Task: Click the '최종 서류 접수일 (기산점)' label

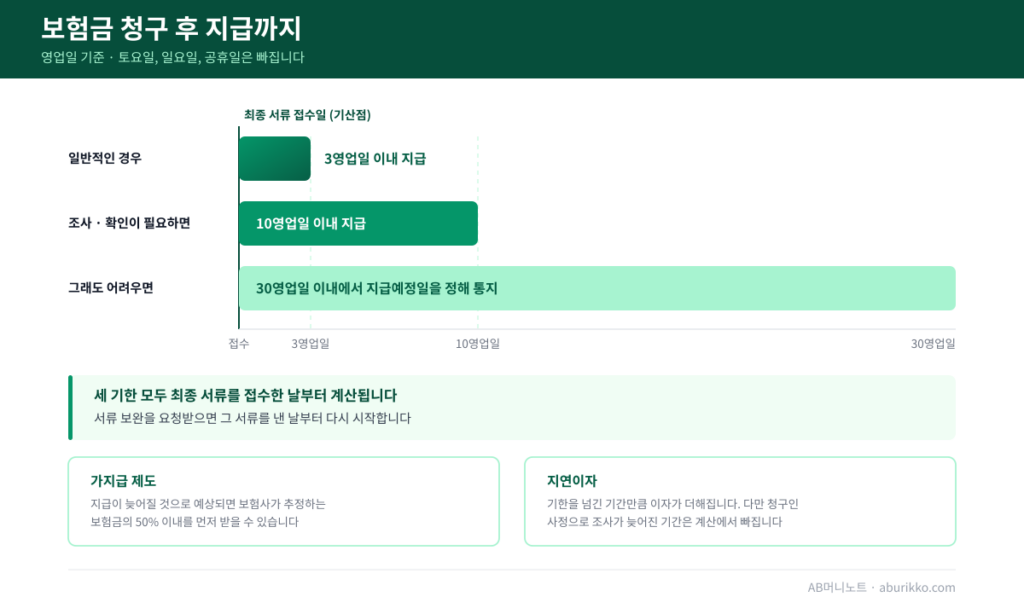Action: [307, 115]
